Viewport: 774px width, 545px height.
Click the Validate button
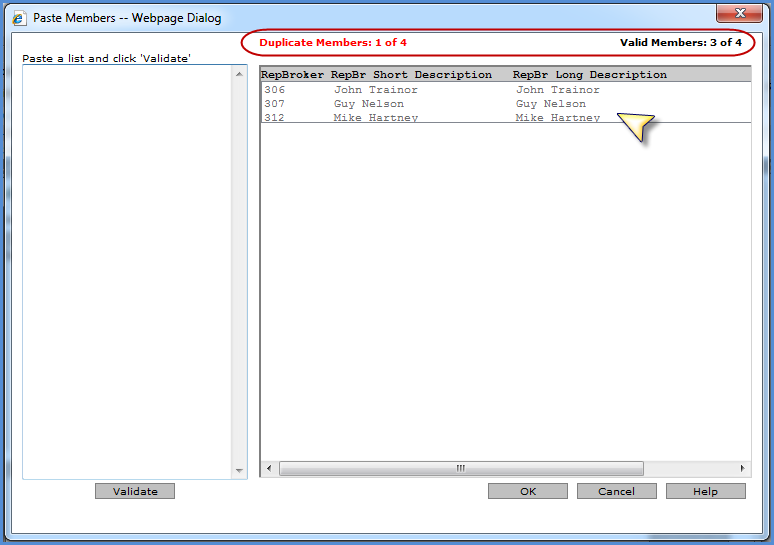[135, 491]
